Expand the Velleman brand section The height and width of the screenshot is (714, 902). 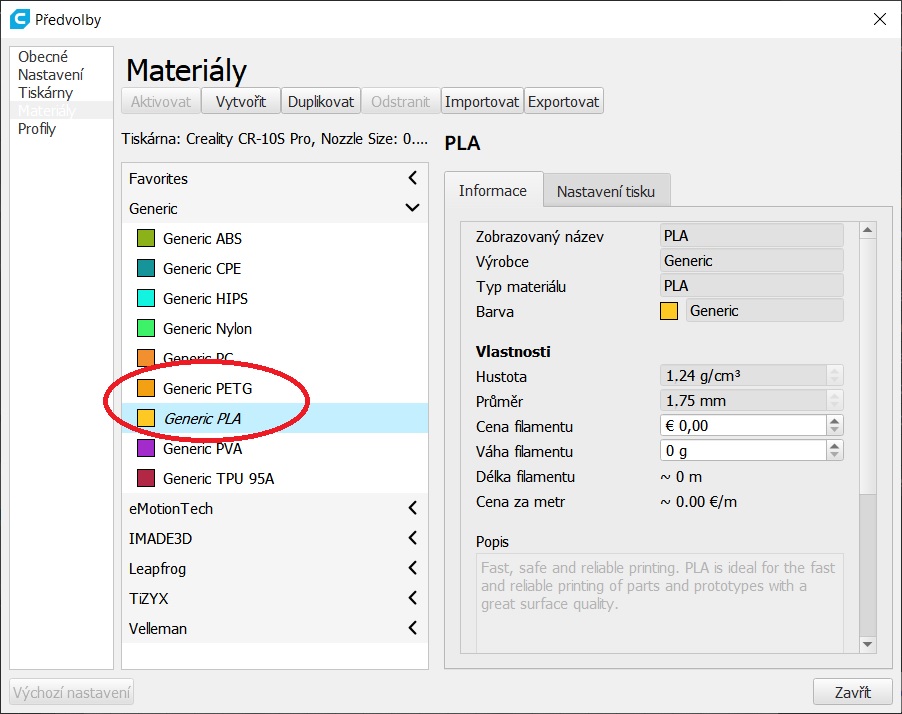pos(412,629)
